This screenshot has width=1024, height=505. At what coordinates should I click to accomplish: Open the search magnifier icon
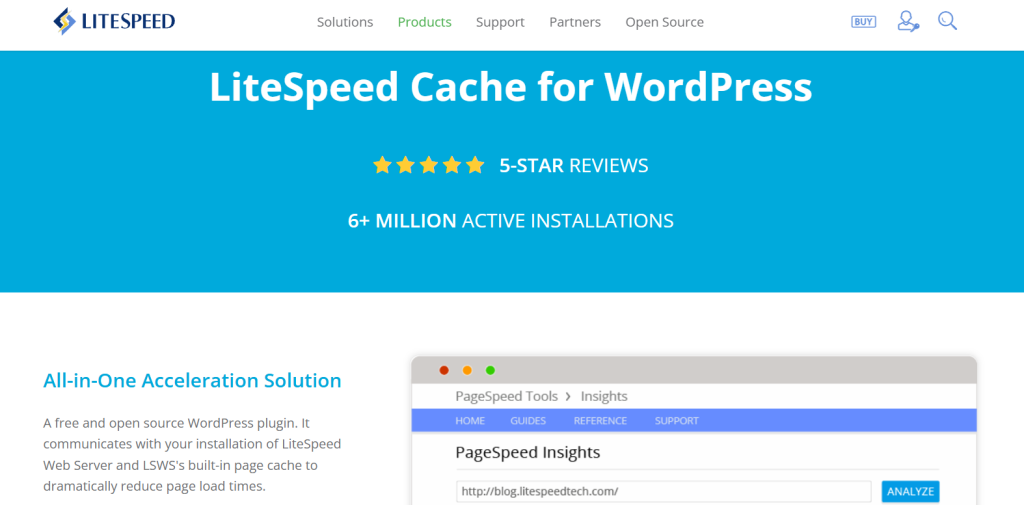(x=948, y=21)
